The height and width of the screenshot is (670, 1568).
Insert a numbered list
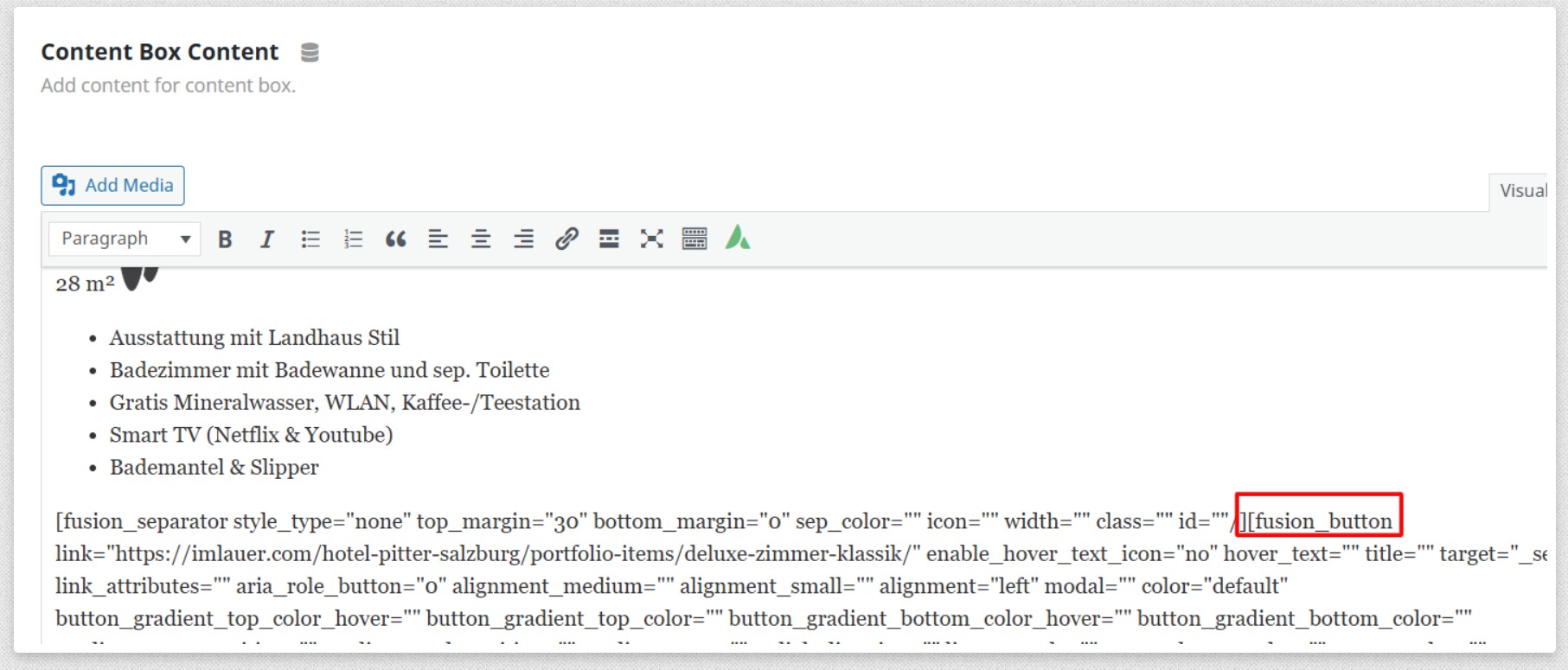(353, 239)
